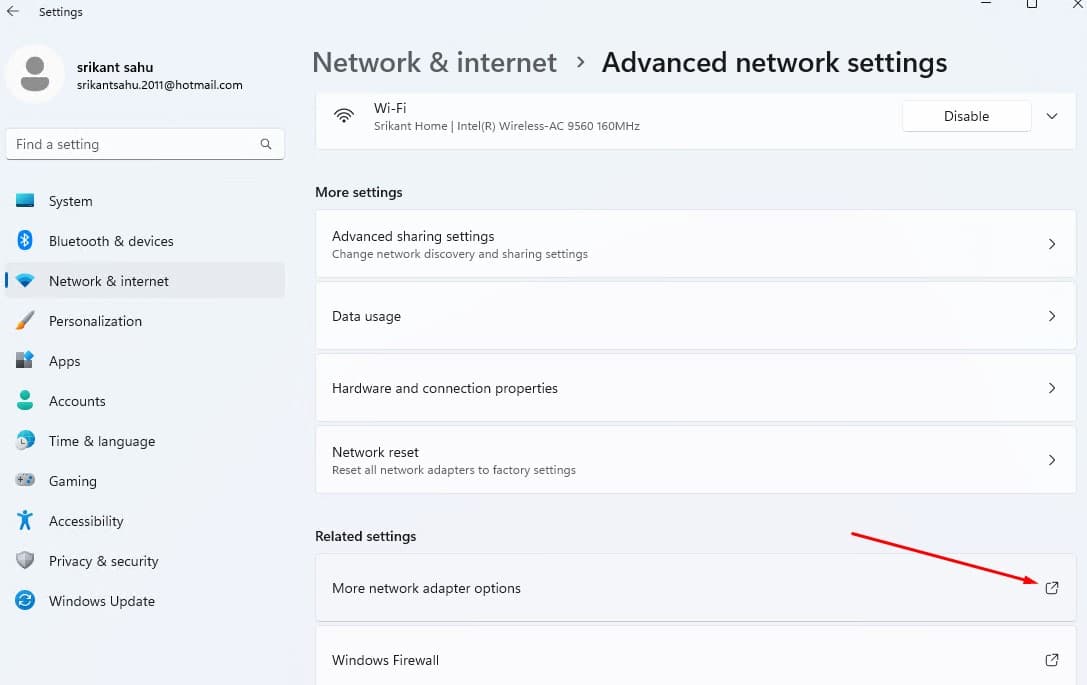The width and height of the screenshot is (1087, 685).
Task: Click the Wi-Fi adapter signal icon
Action: 344,115
